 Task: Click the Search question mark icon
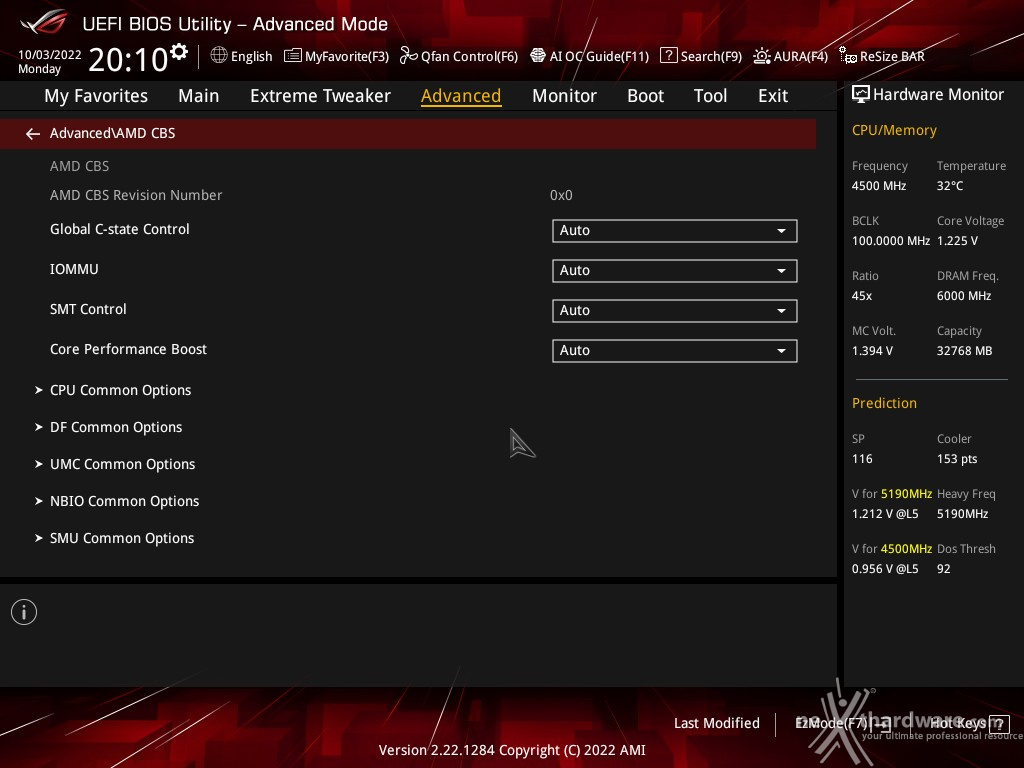click(668, 56)
